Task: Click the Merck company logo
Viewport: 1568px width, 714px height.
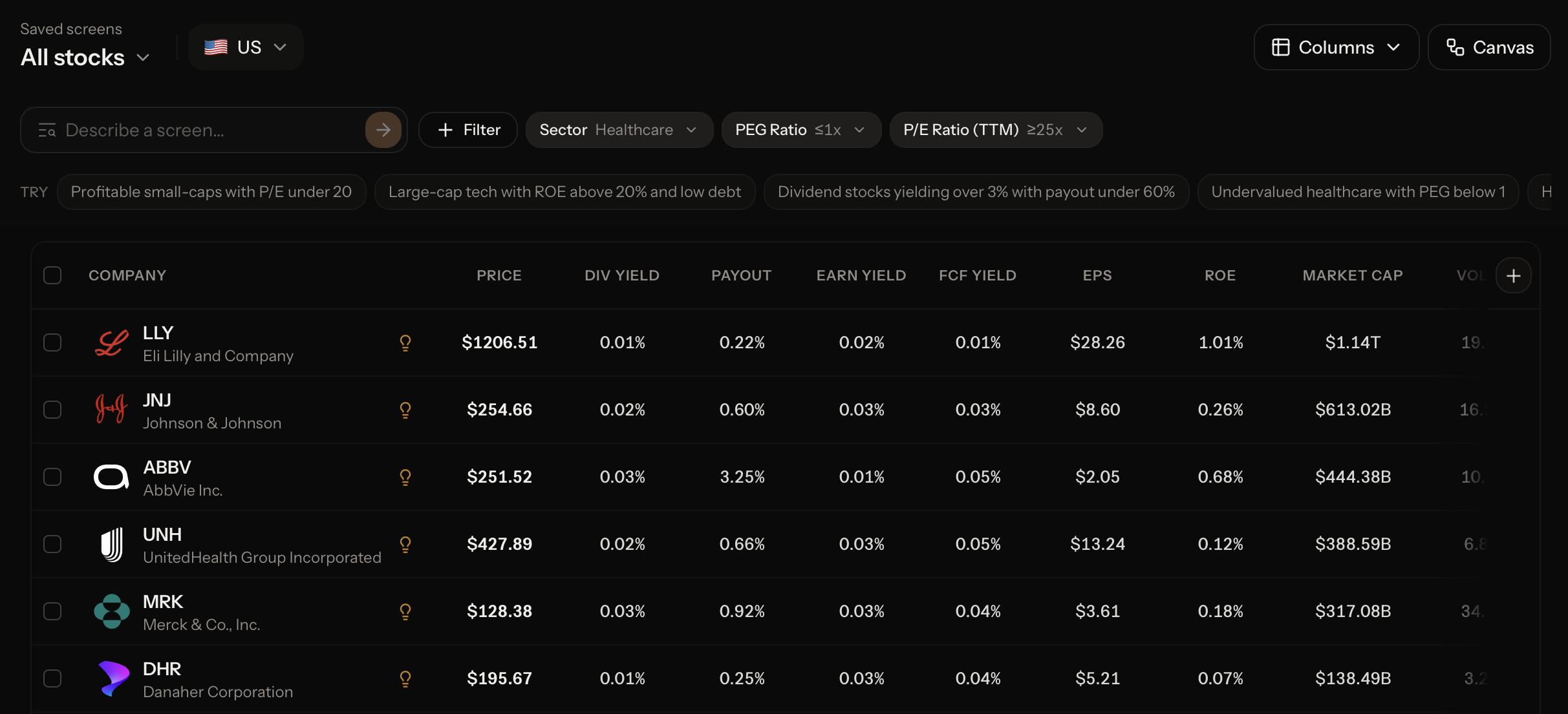Action: click(112, 611)
